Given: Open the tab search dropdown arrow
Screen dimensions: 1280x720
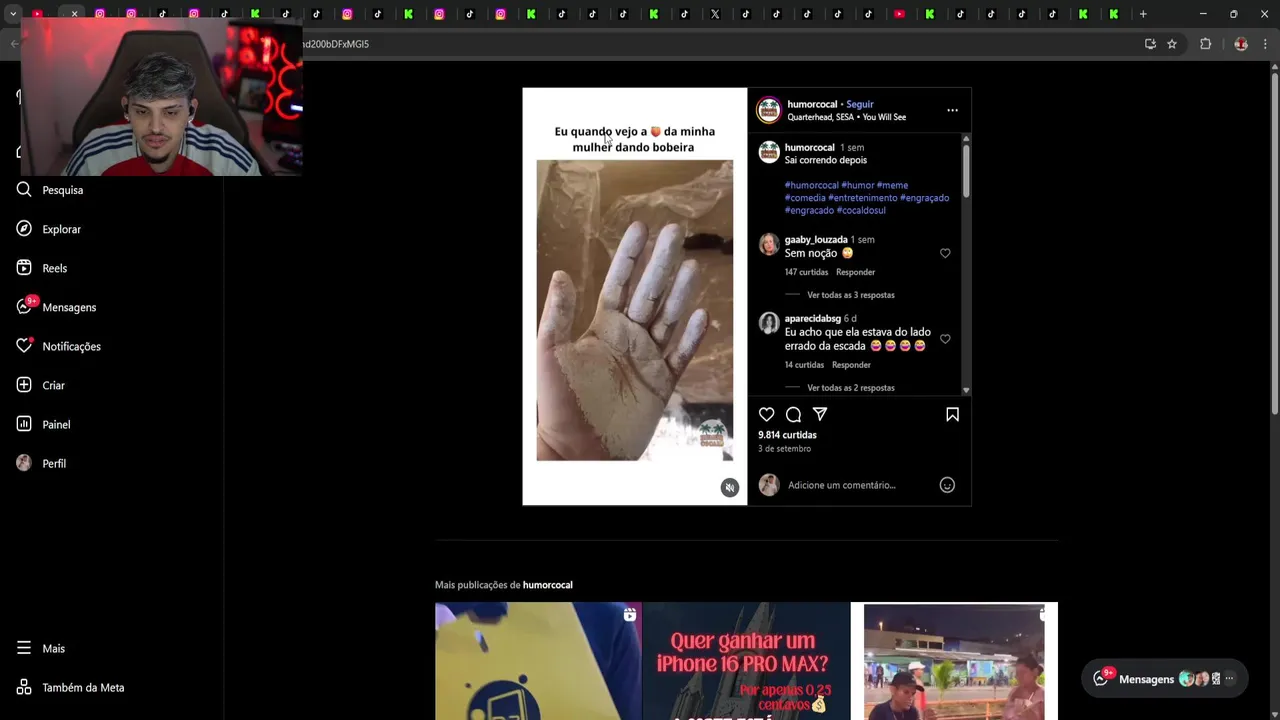Looking at the screenshot, I should tap(13, 14).
